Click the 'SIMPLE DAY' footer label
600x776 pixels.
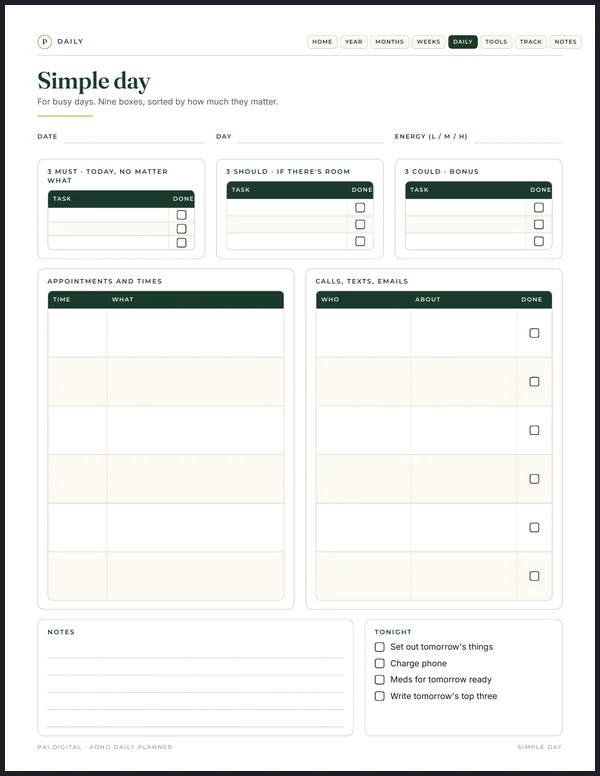540,747
